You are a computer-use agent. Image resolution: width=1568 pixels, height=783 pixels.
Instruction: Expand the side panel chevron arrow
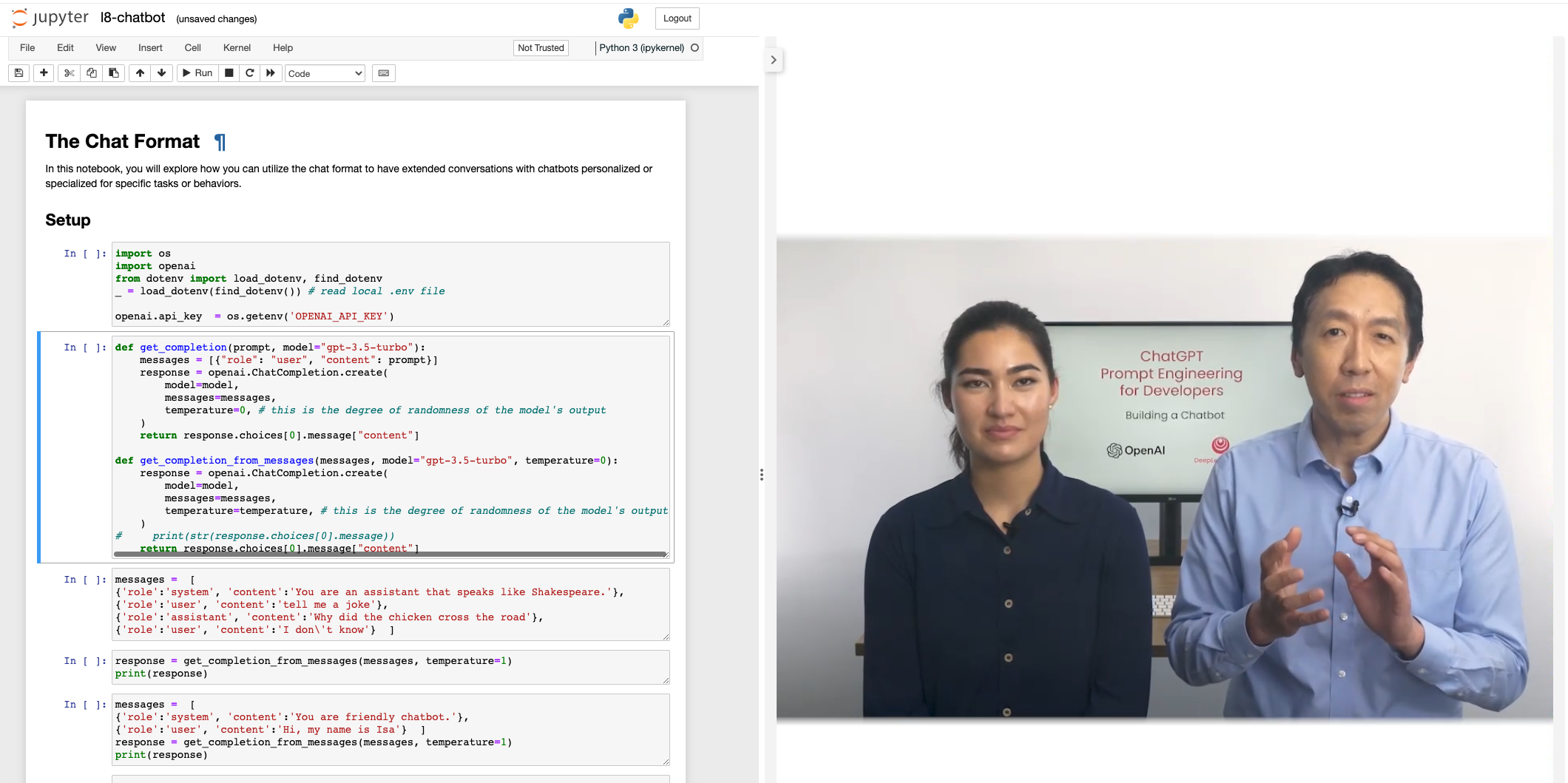[774, 60]
